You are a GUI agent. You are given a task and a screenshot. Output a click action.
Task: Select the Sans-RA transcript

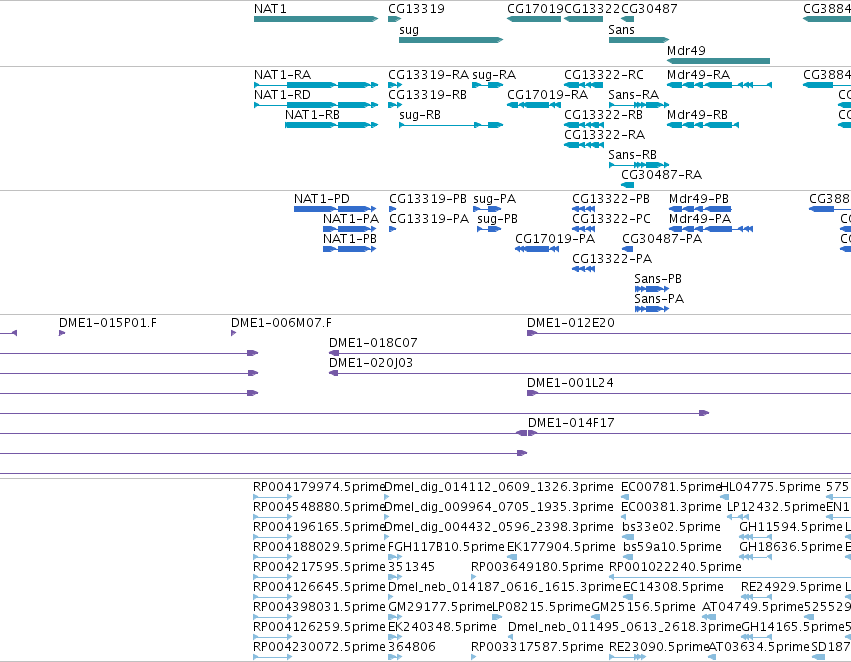[x=639, y=105]
